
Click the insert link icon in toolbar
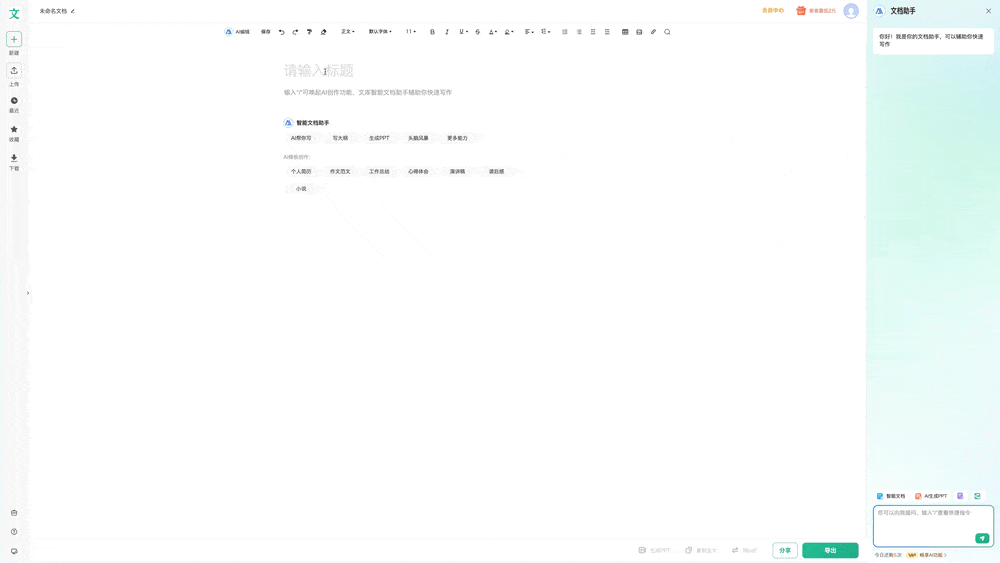653,32
